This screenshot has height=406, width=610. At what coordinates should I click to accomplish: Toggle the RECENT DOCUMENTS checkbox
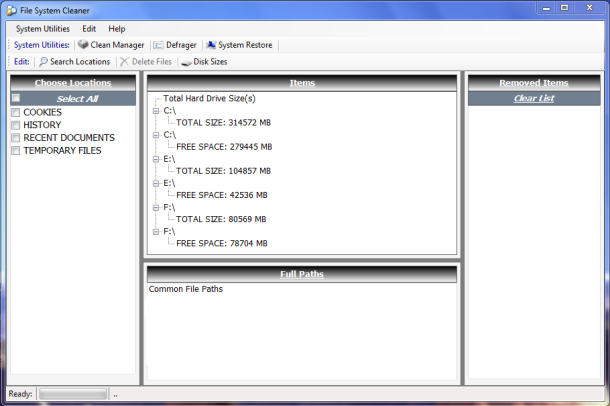(16, 138)
